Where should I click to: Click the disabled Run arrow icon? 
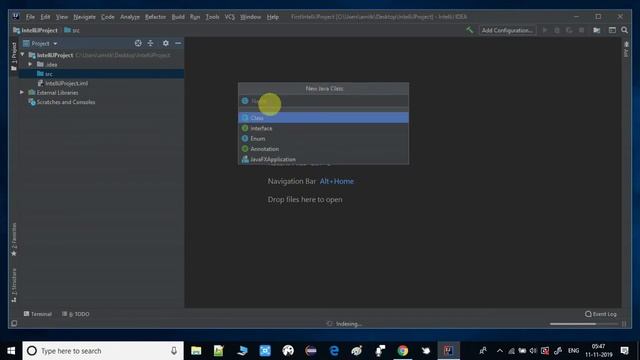click(x=544, y=30)
